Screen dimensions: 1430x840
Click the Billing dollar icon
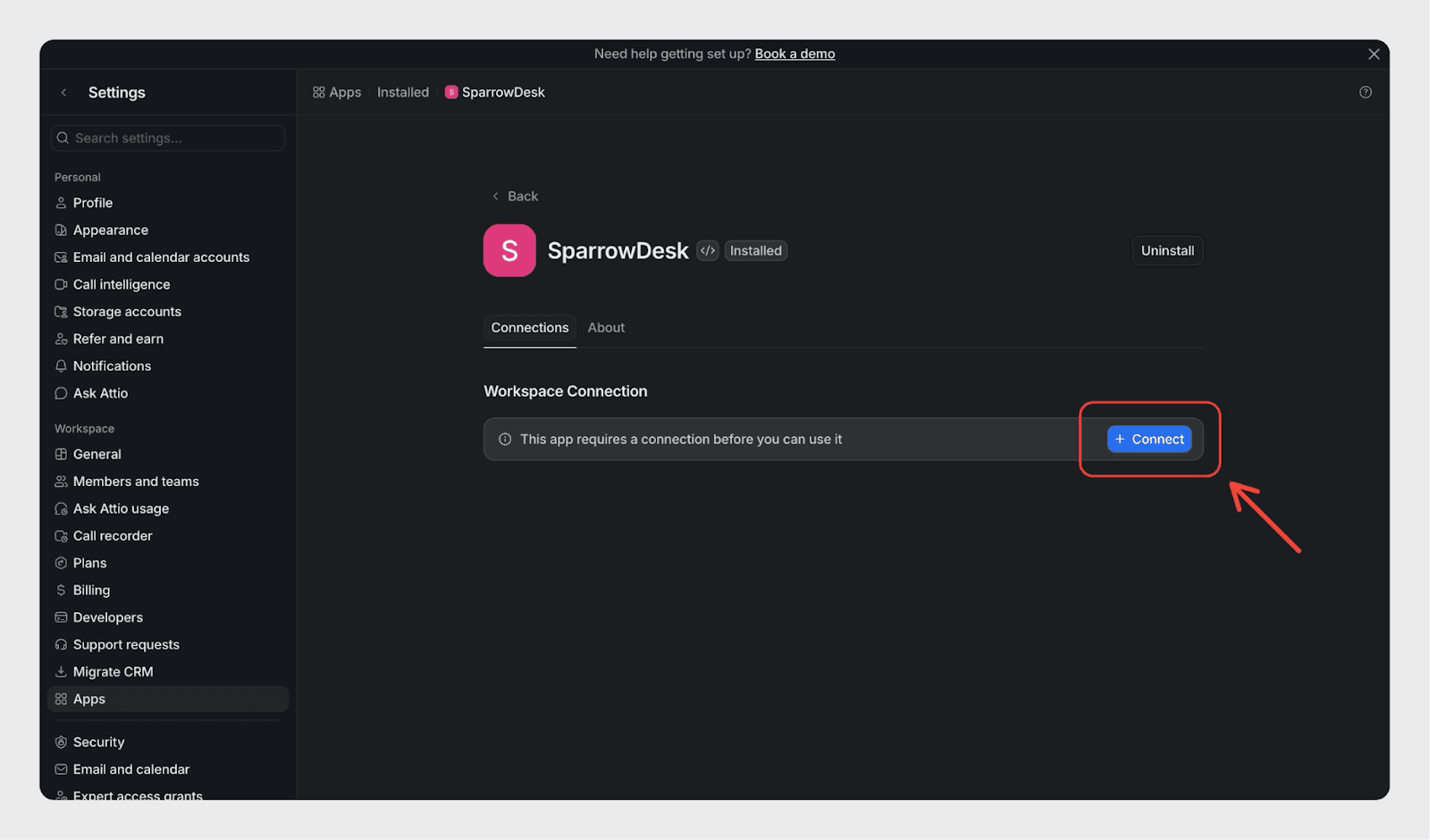pyautogui.click(x=61, y=590)
